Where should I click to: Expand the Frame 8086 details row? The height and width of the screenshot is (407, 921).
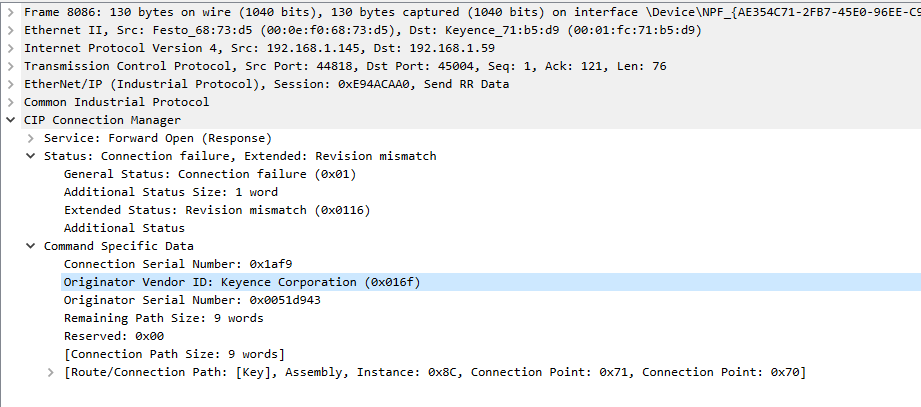(x=10, y=12)
